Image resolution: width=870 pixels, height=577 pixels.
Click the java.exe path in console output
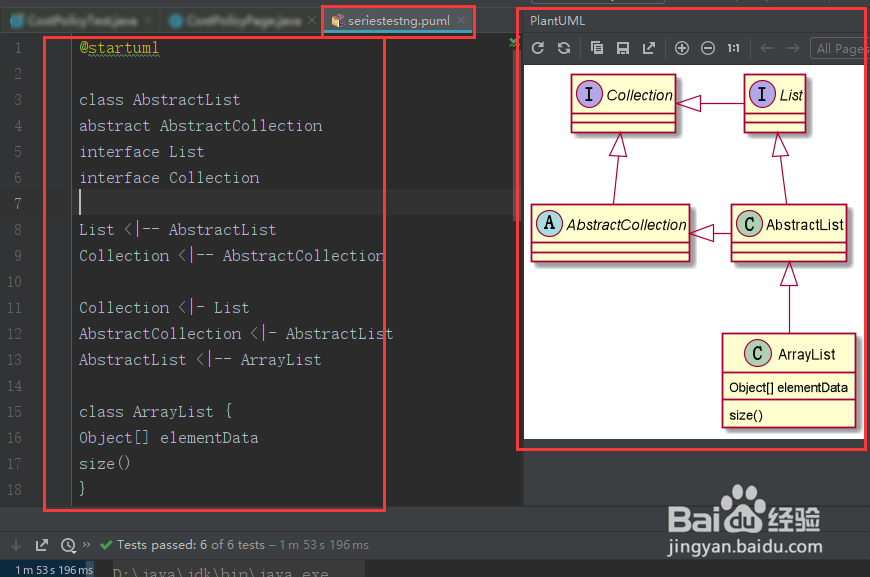click(220, 571)
